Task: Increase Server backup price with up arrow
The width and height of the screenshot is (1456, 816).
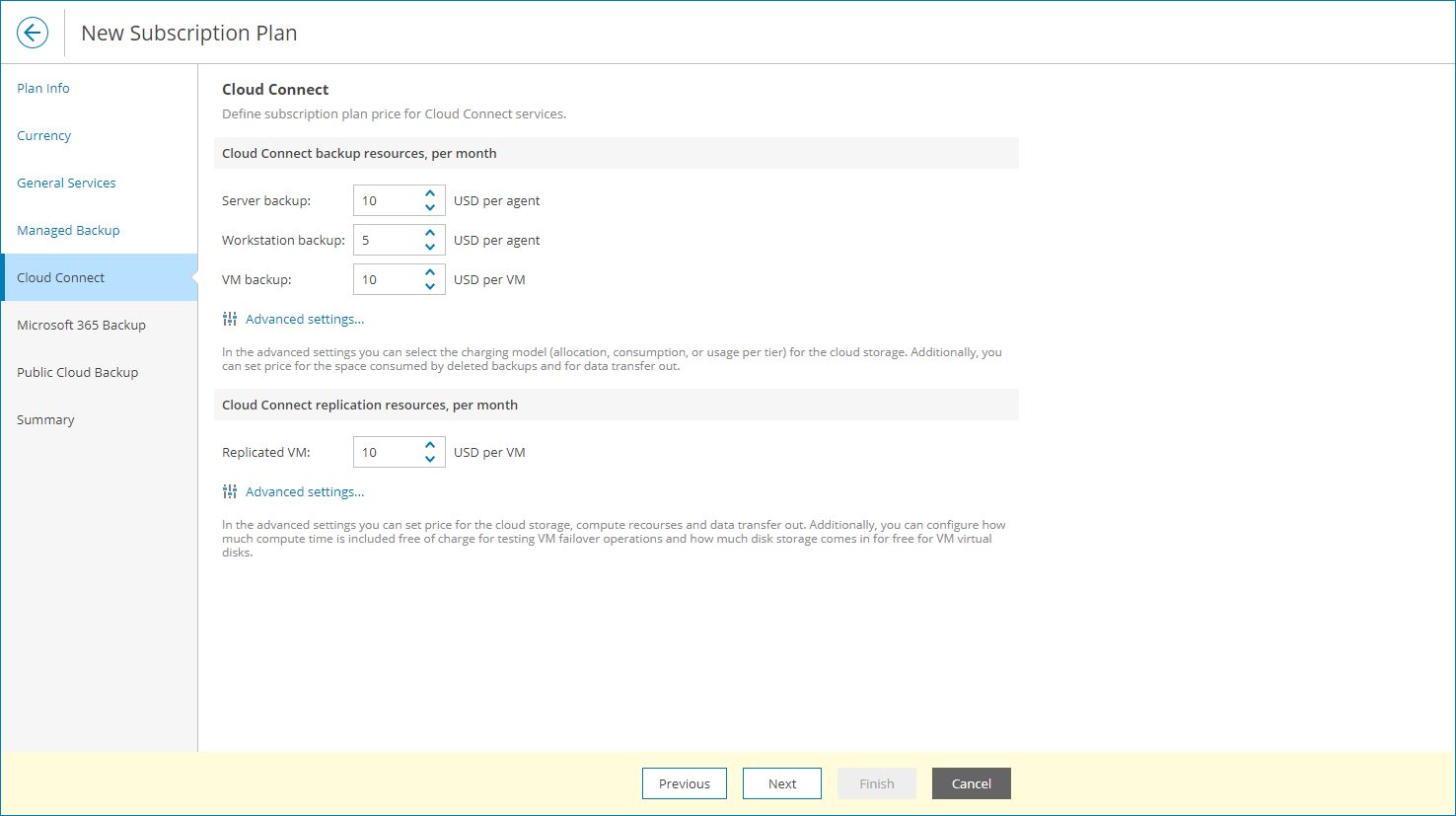Action: coord(430,193)
